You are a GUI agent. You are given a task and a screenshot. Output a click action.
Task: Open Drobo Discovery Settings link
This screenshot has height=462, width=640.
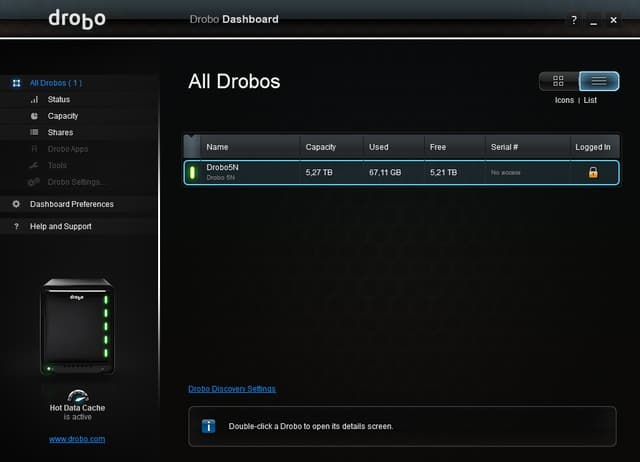232,389
